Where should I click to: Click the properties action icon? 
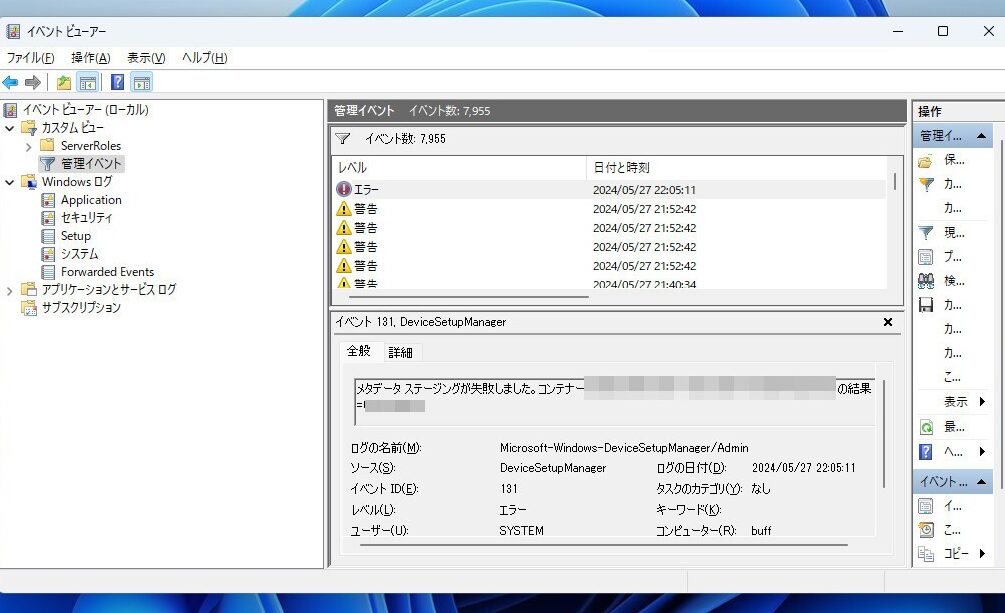(x=926, y=257)
